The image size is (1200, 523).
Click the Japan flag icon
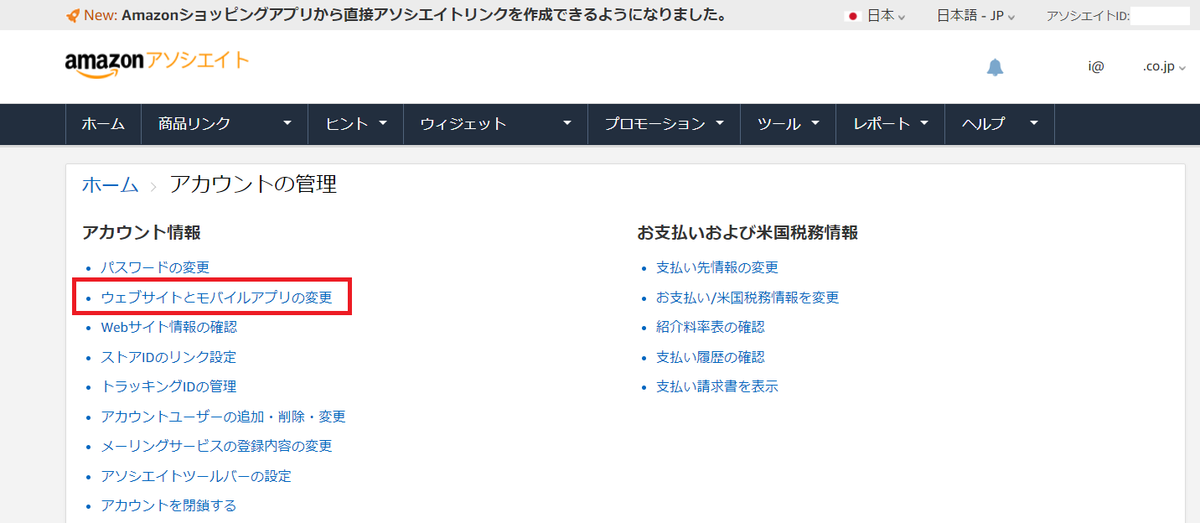(x=853, y=16)
